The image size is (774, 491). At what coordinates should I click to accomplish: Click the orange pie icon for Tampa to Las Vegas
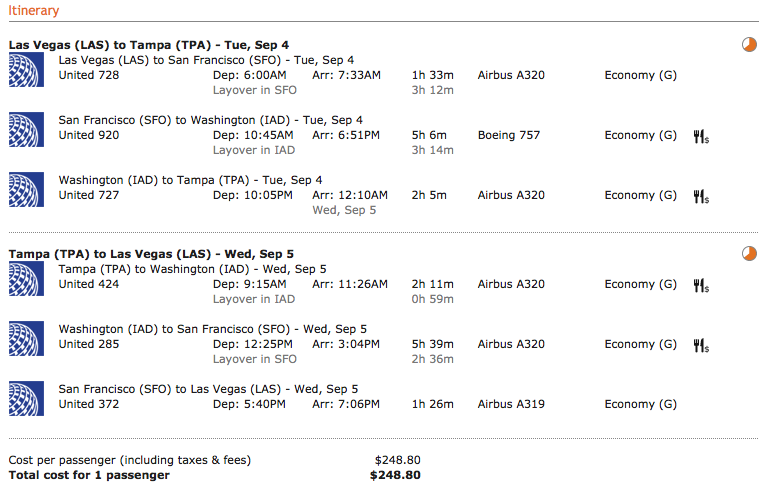[x=749, y=253]
